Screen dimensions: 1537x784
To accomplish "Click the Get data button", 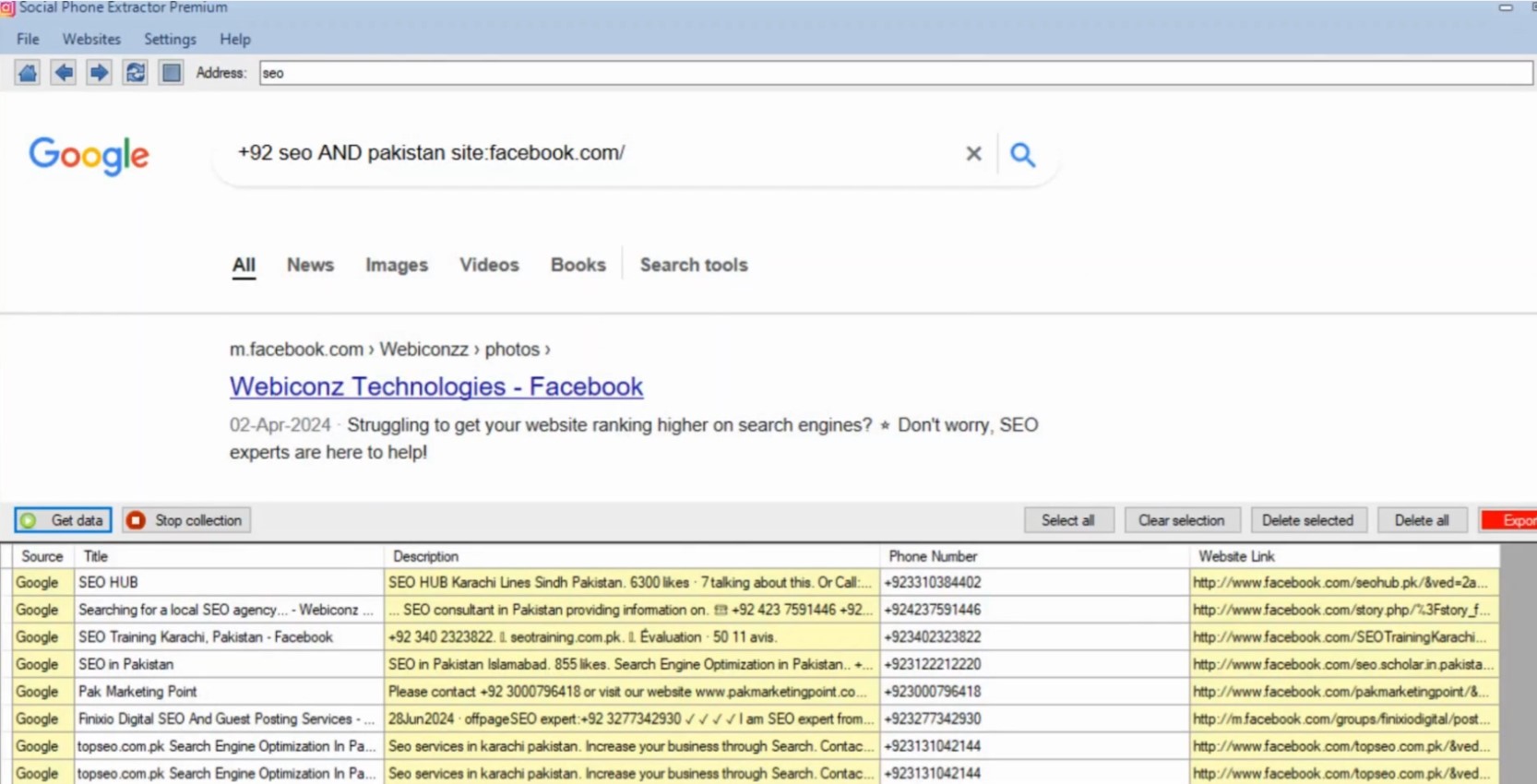I will tap(63, 520).
